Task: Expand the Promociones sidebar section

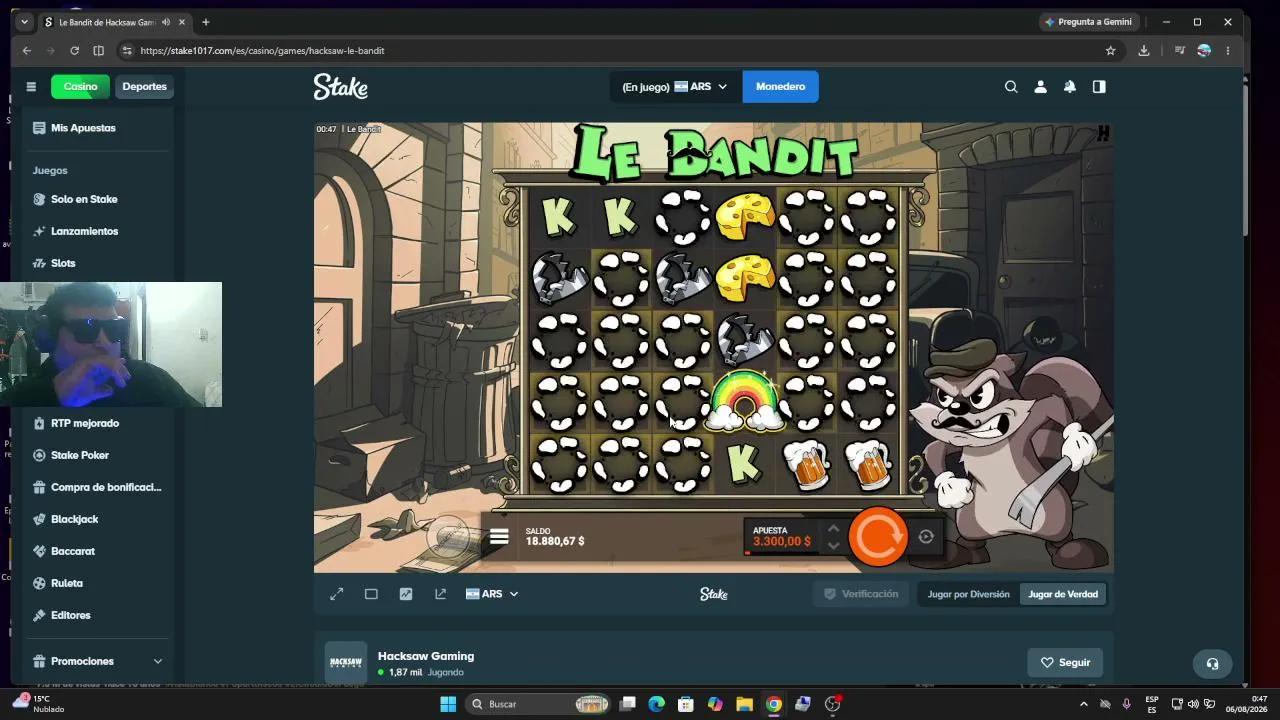Action: 97,661
